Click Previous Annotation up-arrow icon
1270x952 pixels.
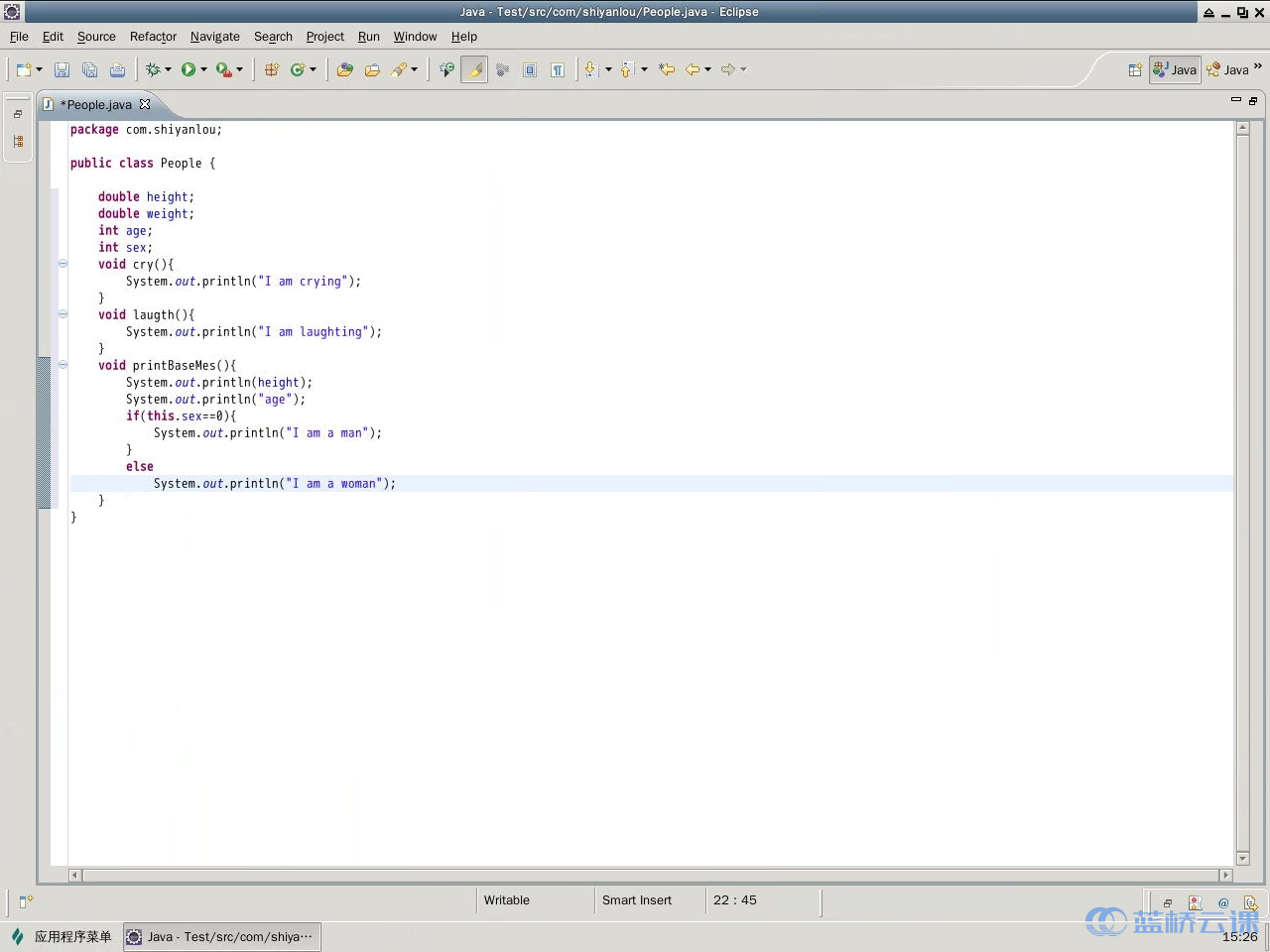pos(627,69)
